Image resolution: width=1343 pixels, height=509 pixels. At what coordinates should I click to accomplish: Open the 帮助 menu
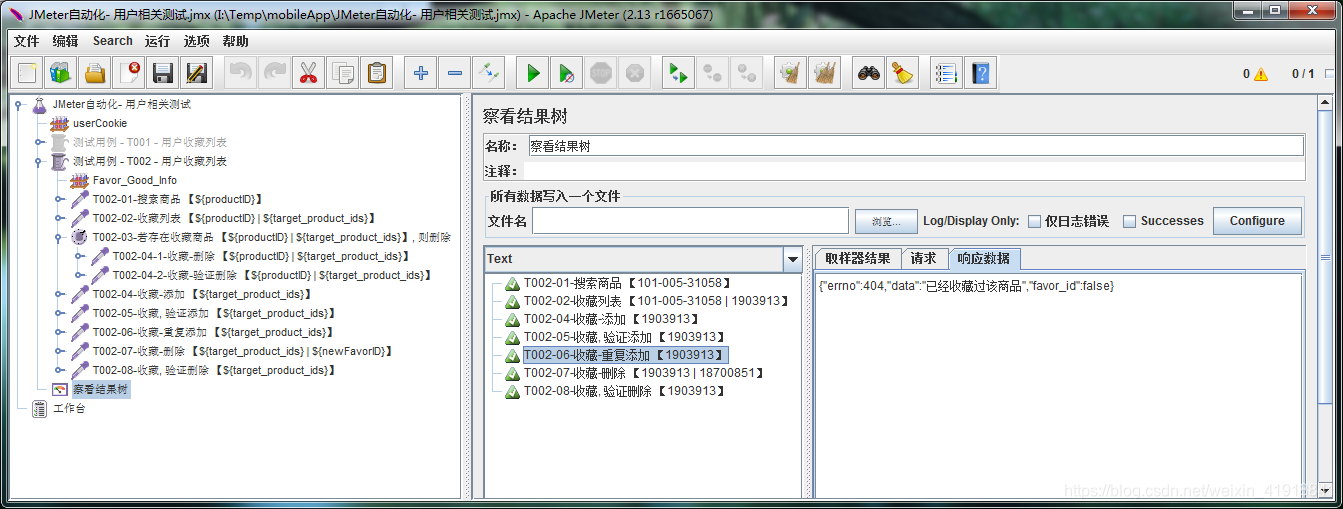click(x=236, y=41)
